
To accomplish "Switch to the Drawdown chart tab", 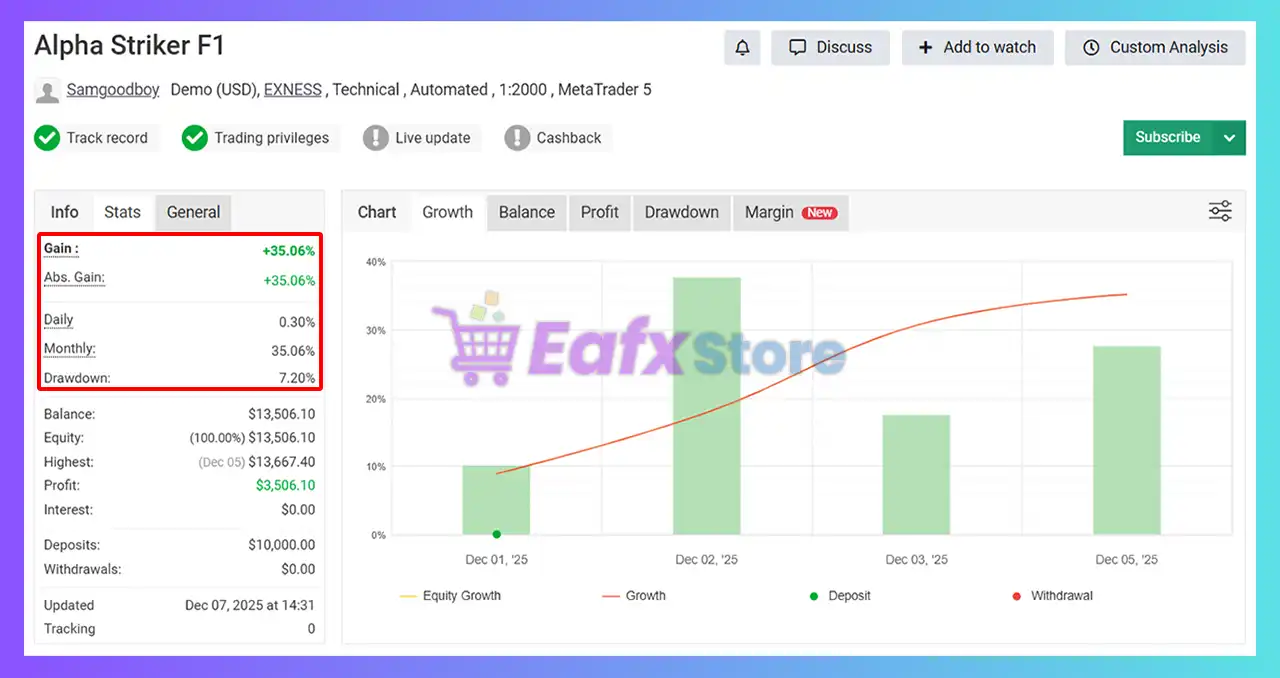I will pyautogui.click(x=681, y=212).
